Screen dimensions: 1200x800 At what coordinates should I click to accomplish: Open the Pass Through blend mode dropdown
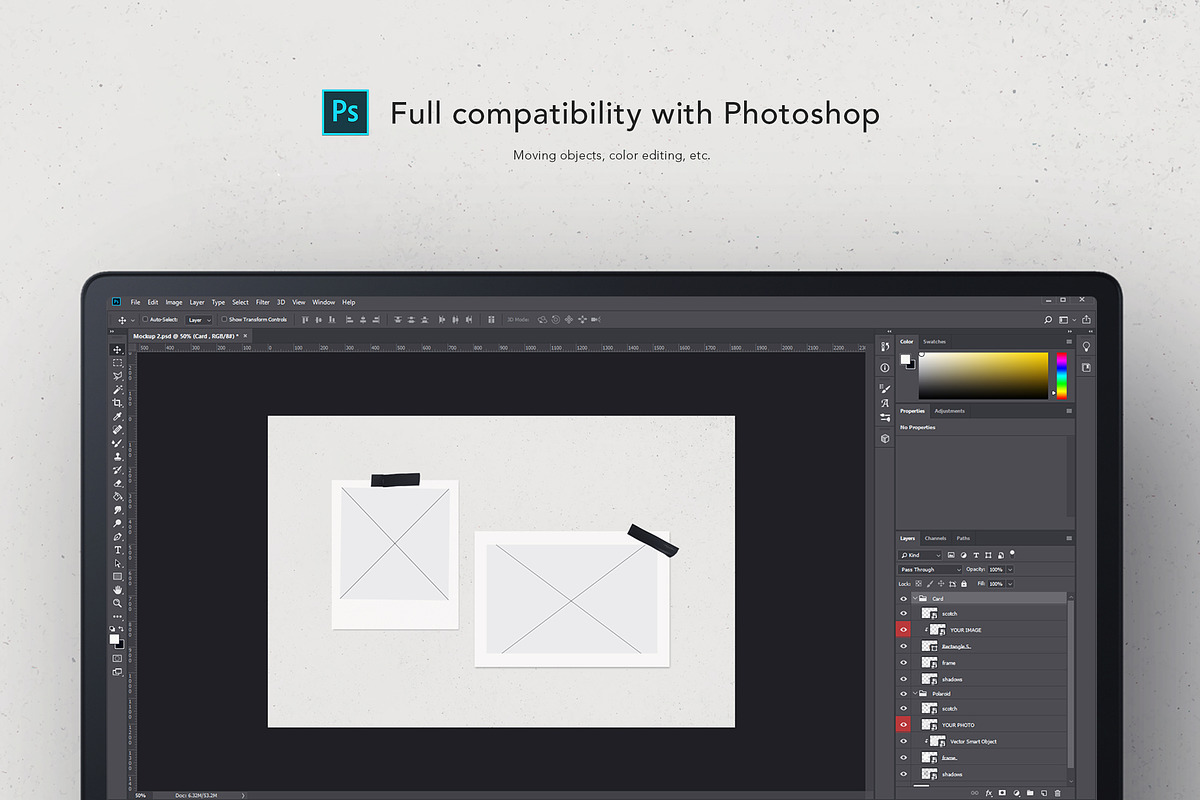pyautogui.click(x=930, y=569)
